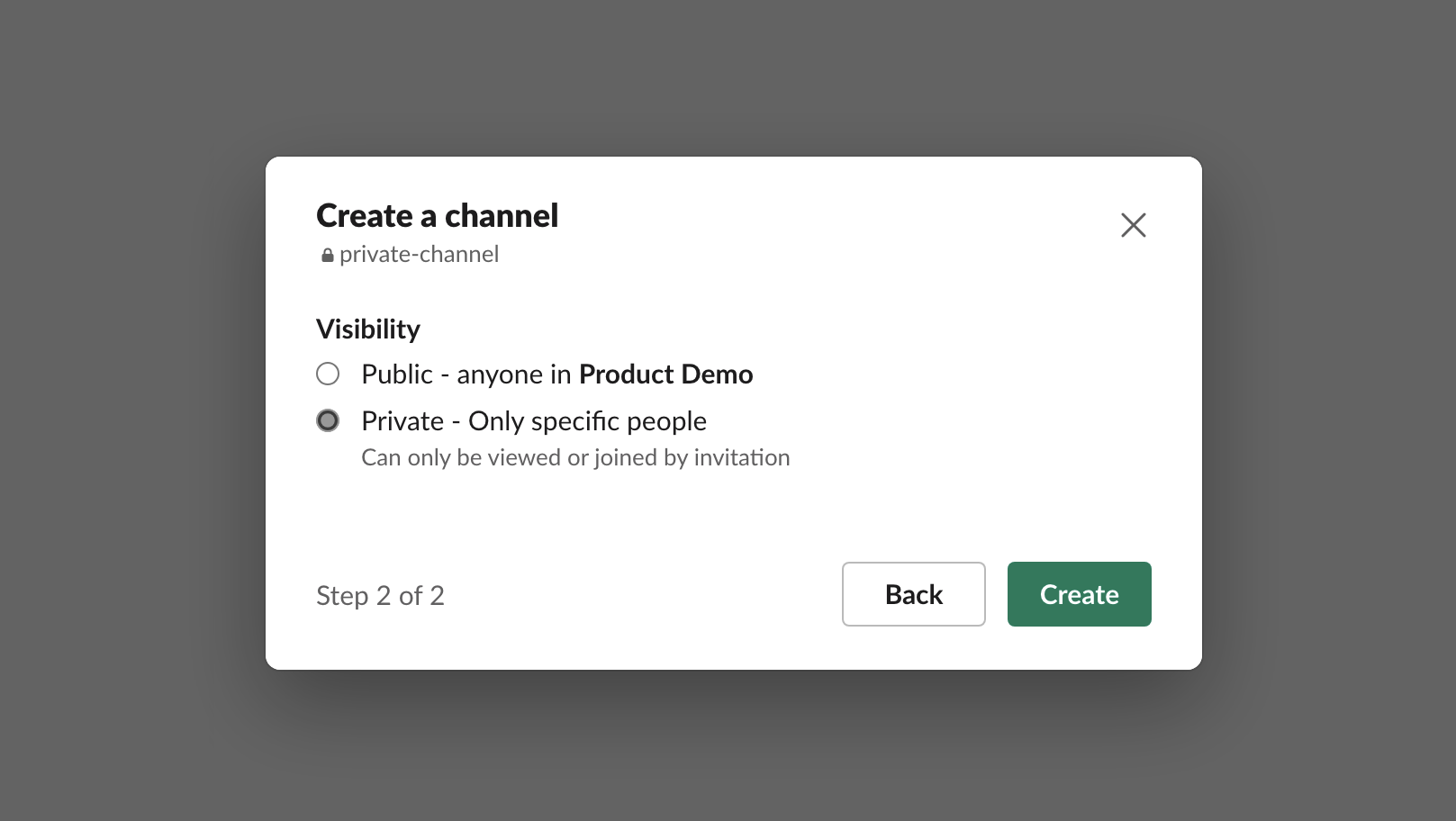Click the dimmed backdrop below the dialog
The height and width of the screenshot is (821, 1456).
tap(728, 747)
